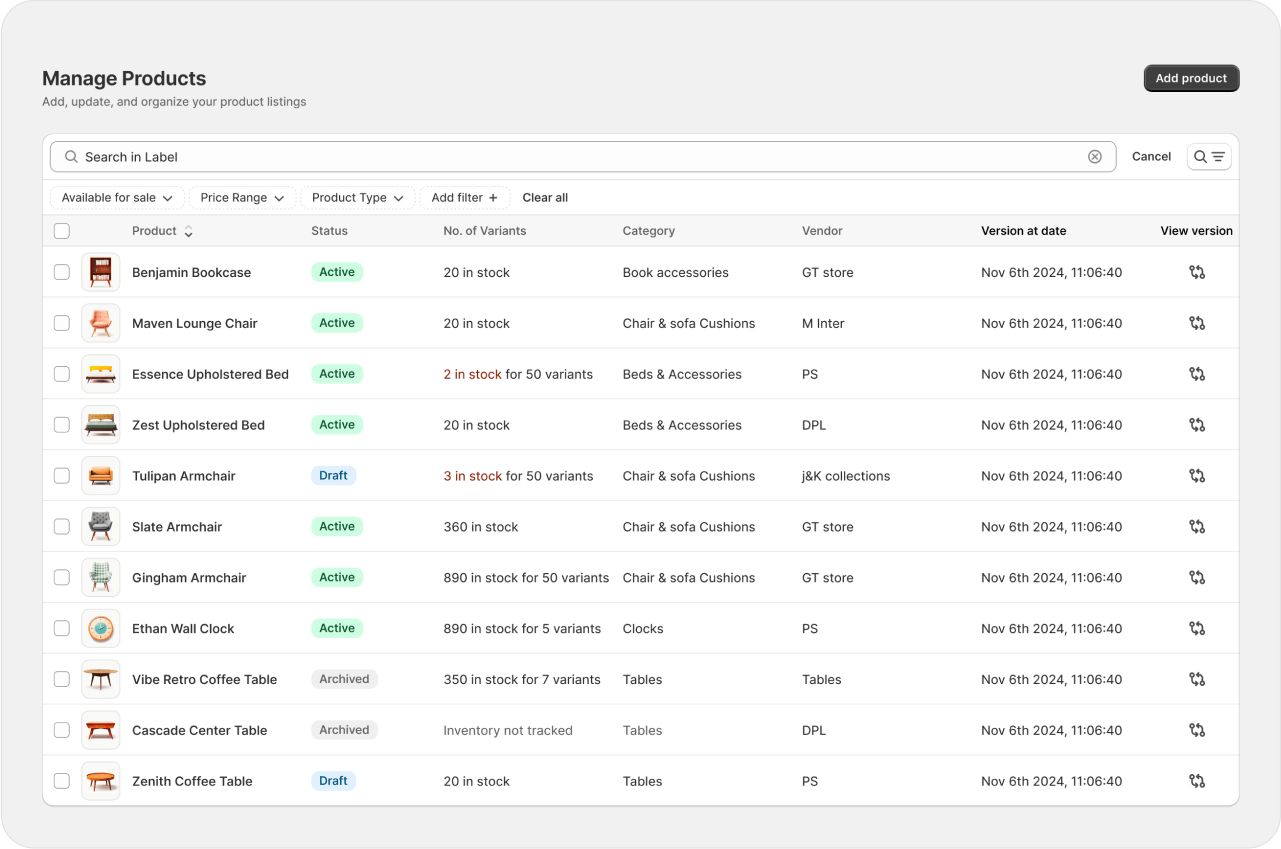Click the Version at date column header
Image resolution: width=1281 pixels, height=849 pixels.
click(x=1023, y=231)
